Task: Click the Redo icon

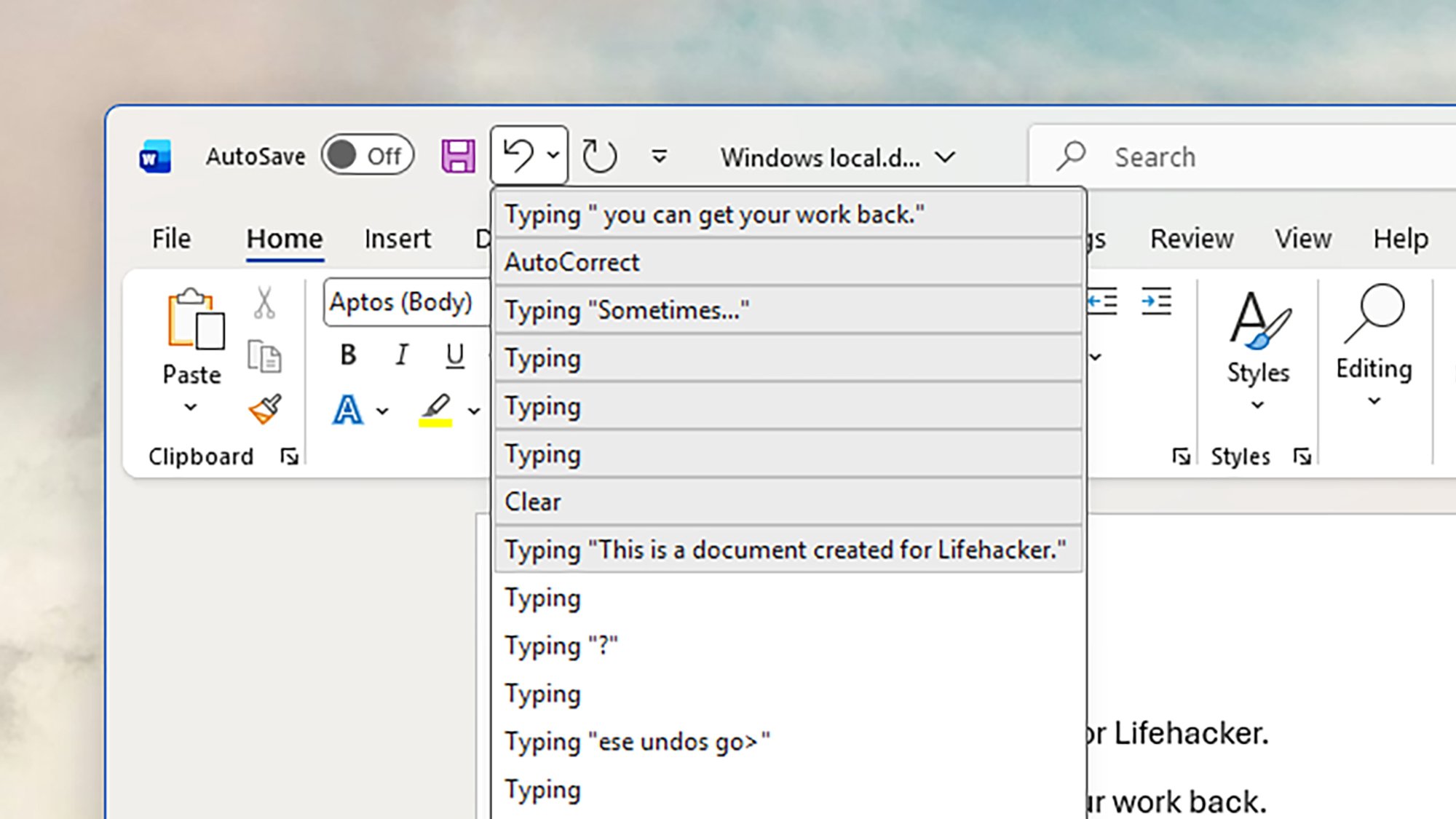Action: coord(599,156)
